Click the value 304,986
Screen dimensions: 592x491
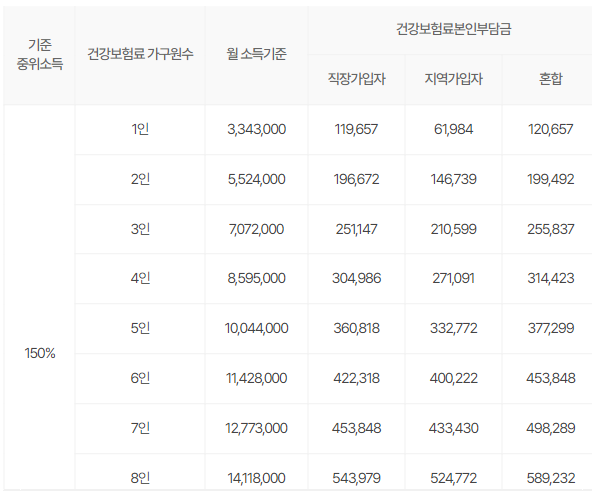(356, 279)
